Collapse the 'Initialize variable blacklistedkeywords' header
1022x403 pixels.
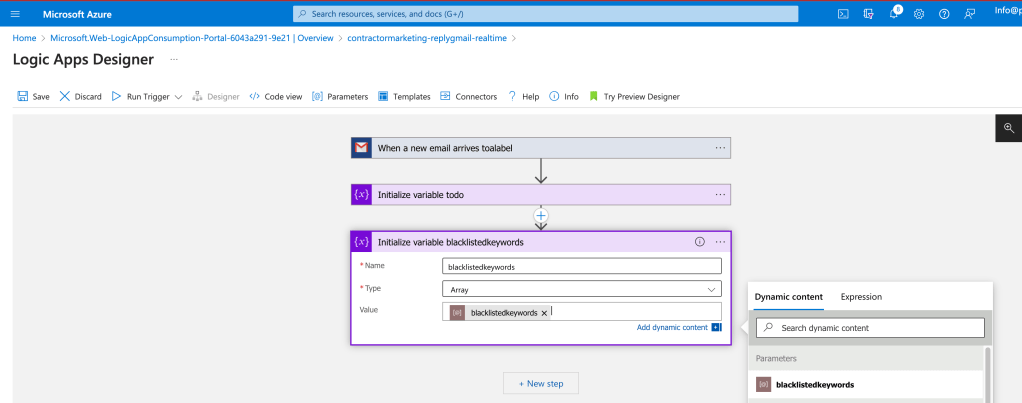pyautogui.click(x=541, y=242)
